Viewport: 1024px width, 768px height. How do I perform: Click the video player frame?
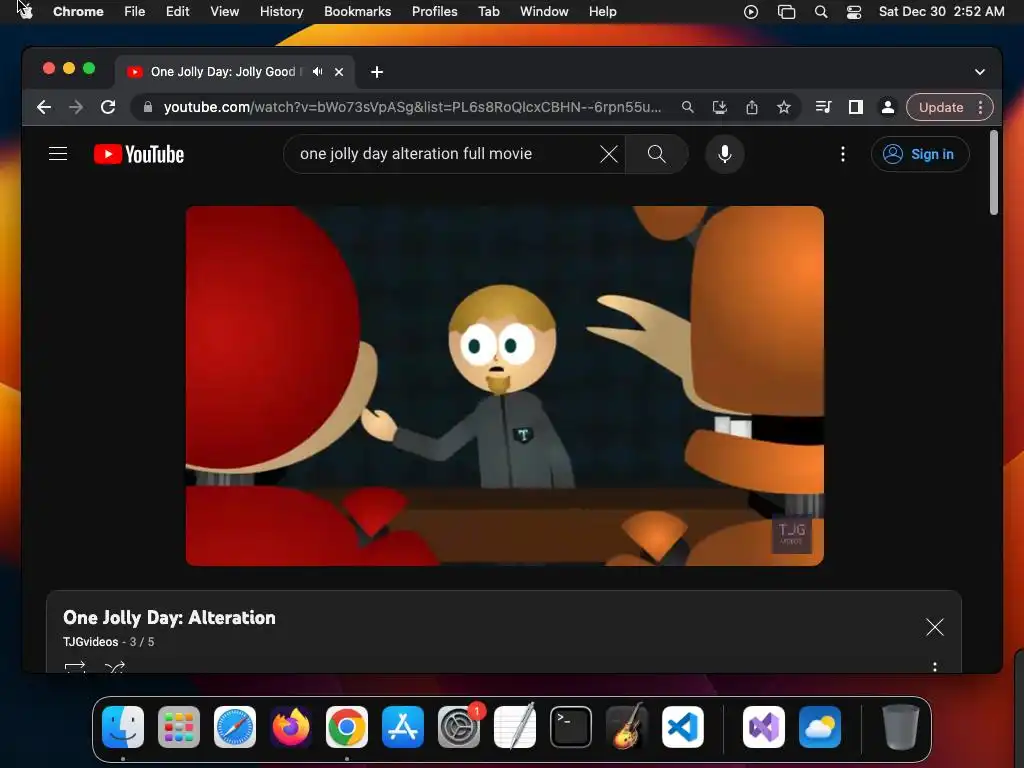pyautogui.click(x=504, y=385)
